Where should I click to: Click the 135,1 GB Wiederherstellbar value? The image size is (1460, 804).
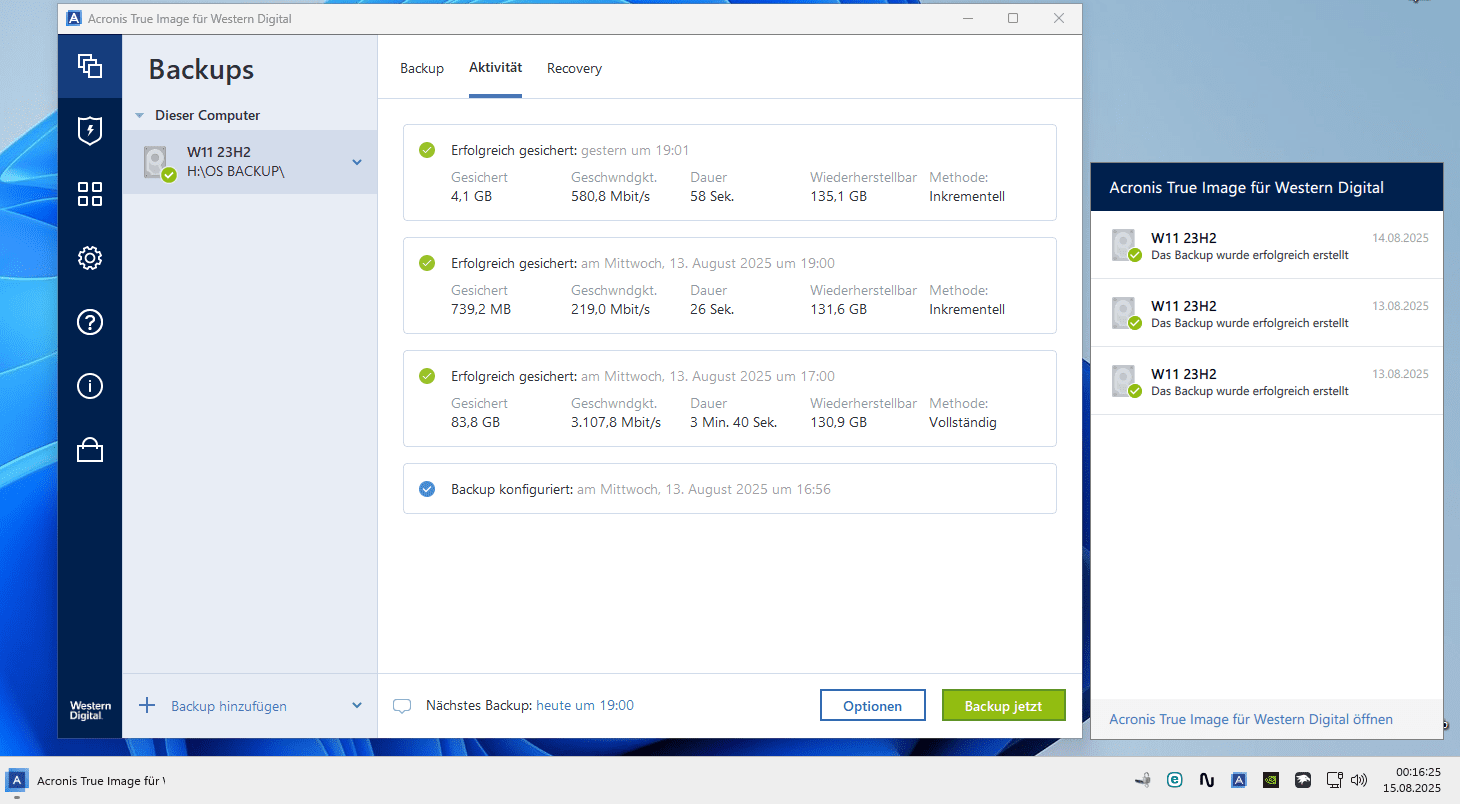tap(838, 196)
